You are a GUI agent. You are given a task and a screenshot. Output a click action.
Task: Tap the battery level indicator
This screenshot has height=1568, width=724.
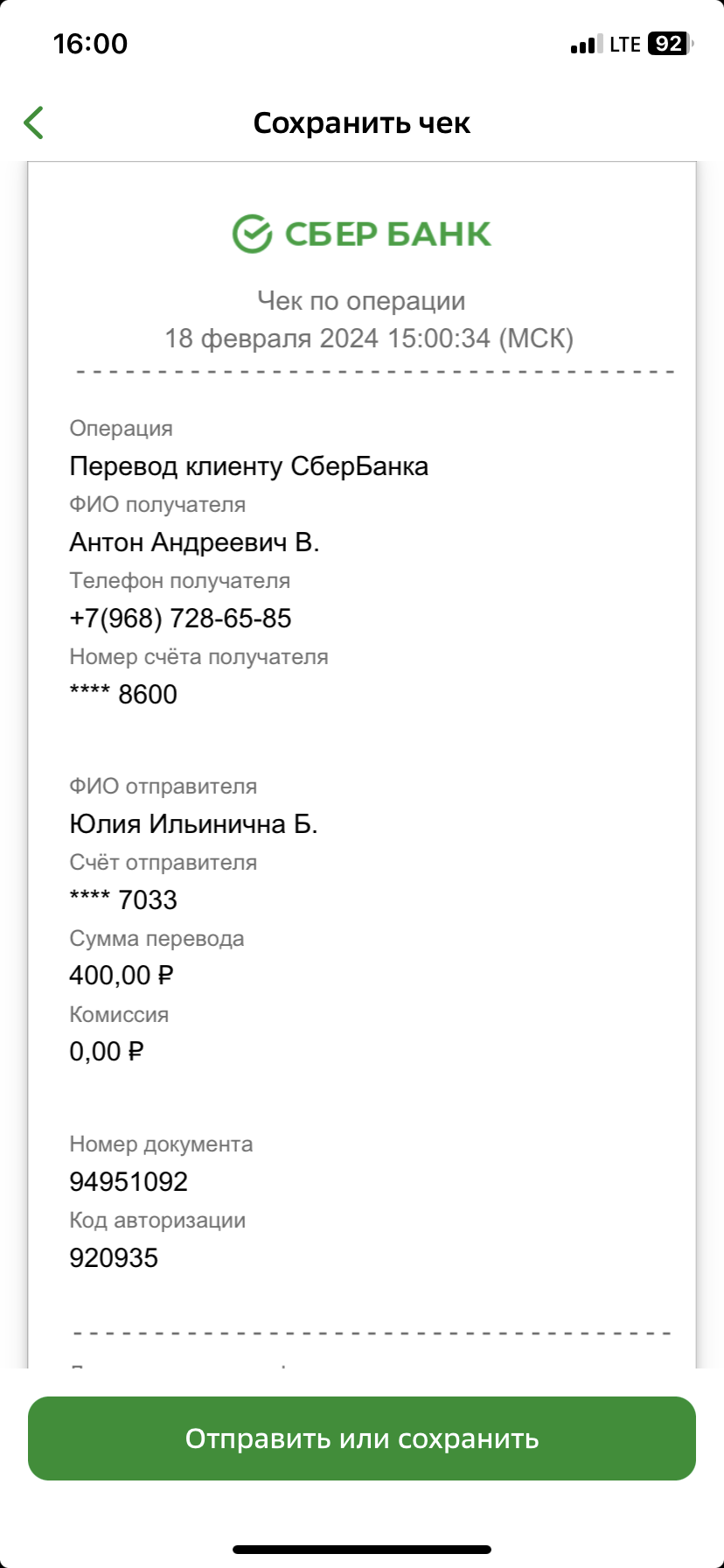click(x=671, y=44)
